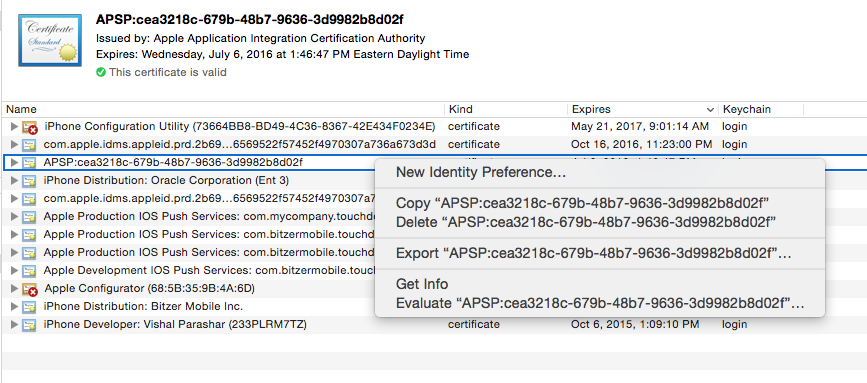
Task: Expand com.apple.idms row expiring Oct 16, 2016
Action: (14, 145)
